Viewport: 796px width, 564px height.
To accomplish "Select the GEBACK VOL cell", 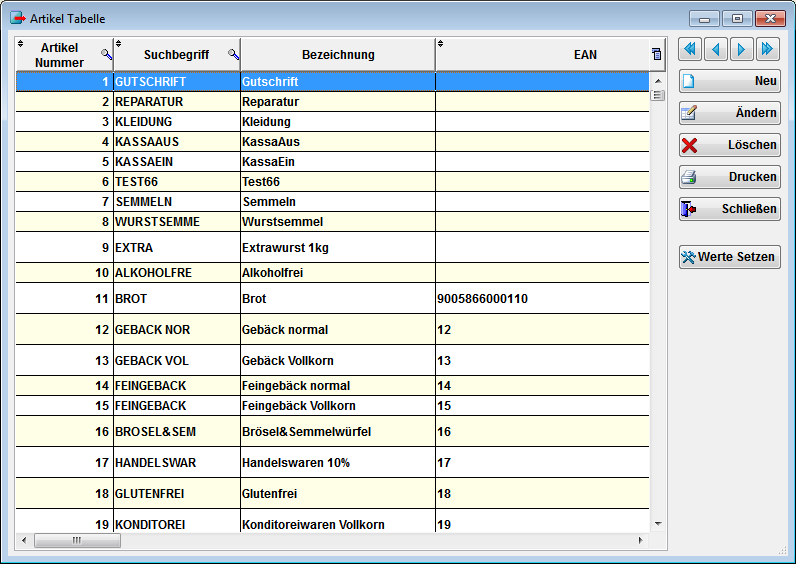I will click(x=177, y=360).
